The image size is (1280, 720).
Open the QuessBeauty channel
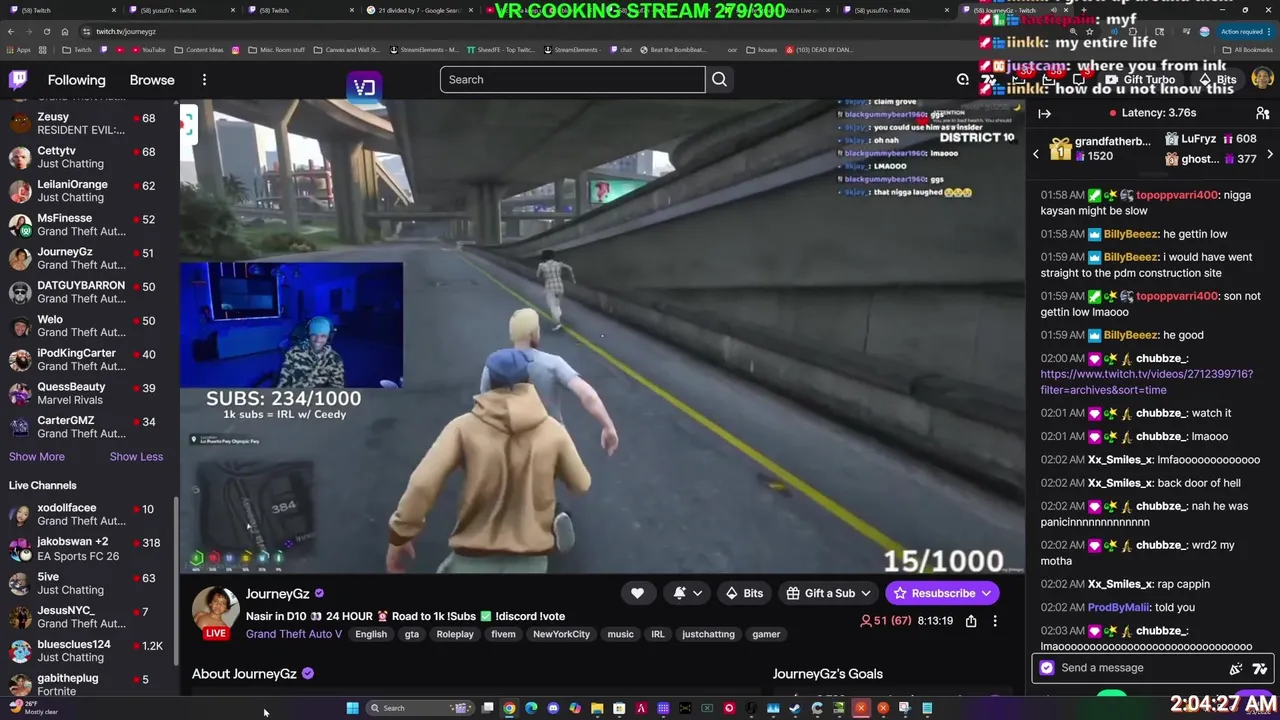(x=88, y=393)
